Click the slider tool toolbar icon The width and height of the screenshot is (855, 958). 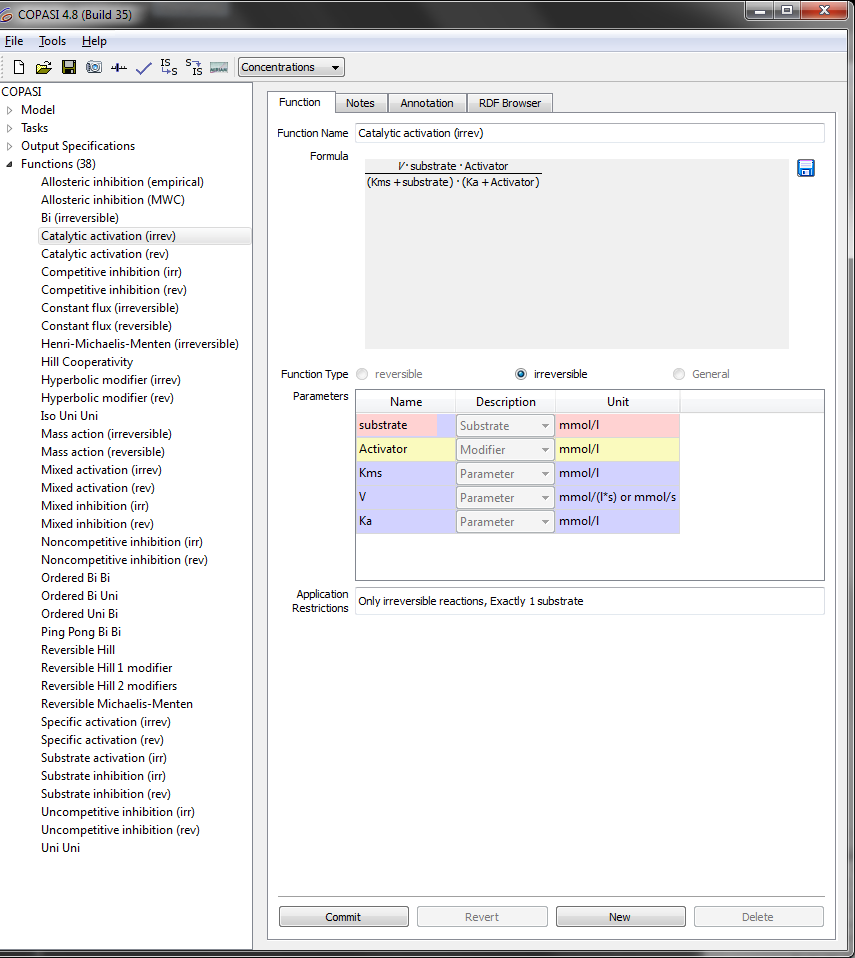click(x=118, y=67)
